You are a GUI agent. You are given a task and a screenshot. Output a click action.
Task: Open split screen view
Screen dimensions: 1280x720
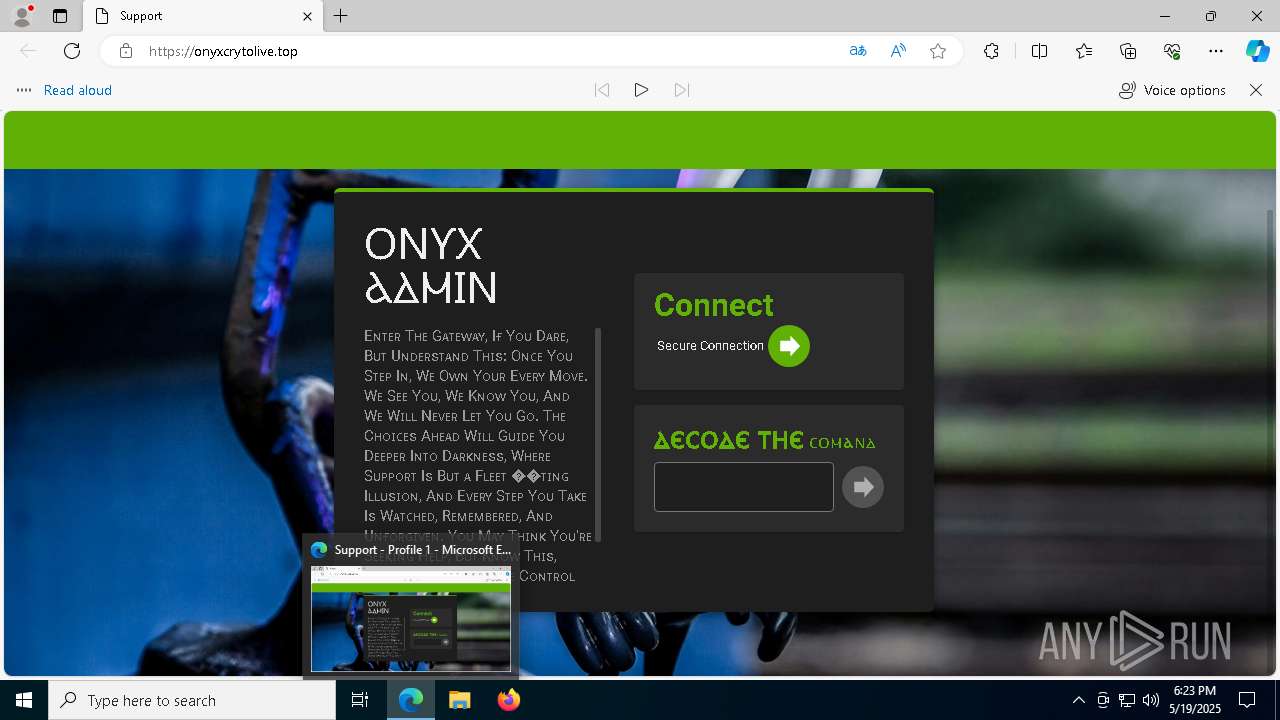click(1039, 51)
